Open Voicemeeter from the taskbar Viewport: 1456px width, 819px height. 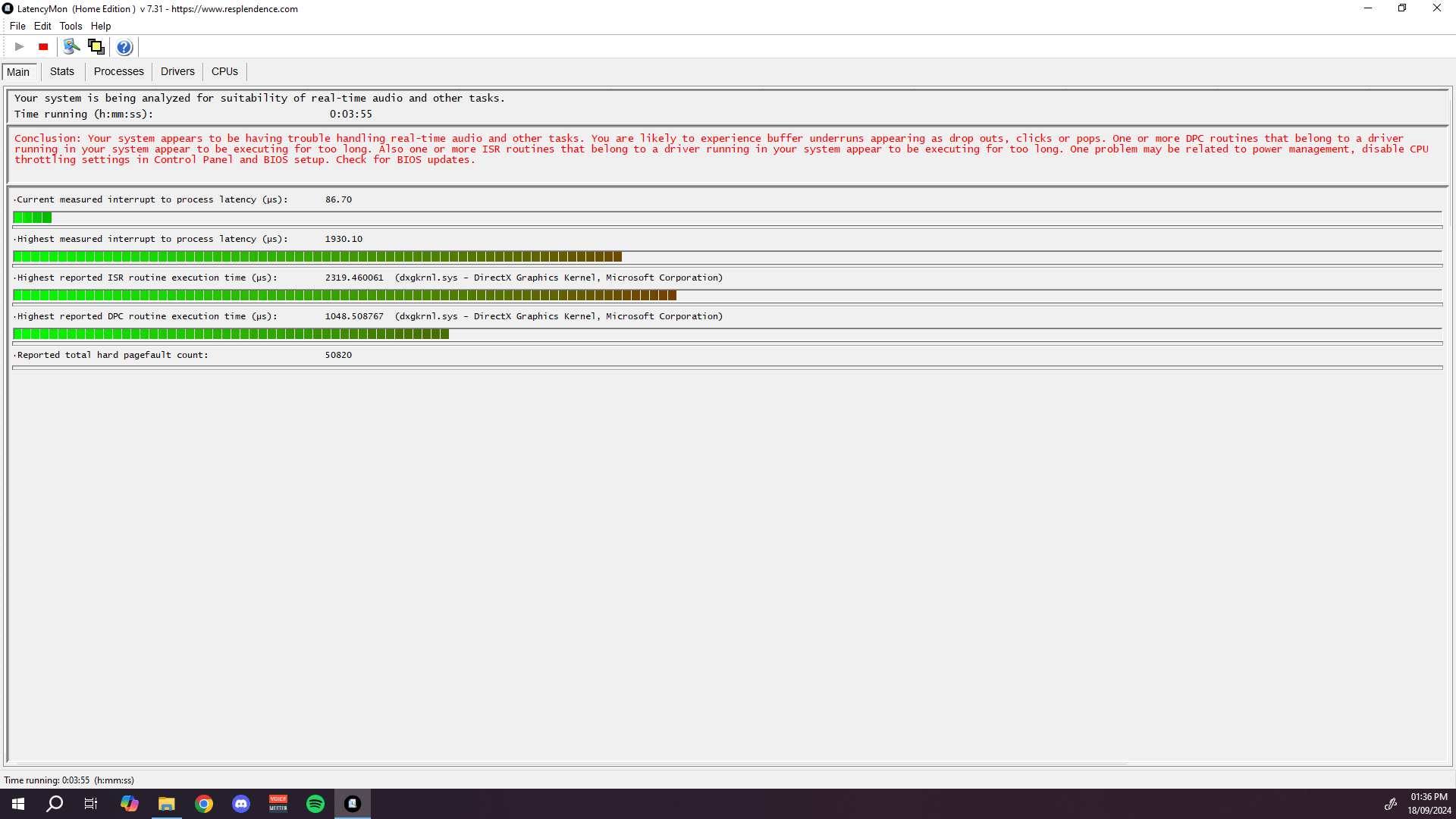[x=278, y=804]
